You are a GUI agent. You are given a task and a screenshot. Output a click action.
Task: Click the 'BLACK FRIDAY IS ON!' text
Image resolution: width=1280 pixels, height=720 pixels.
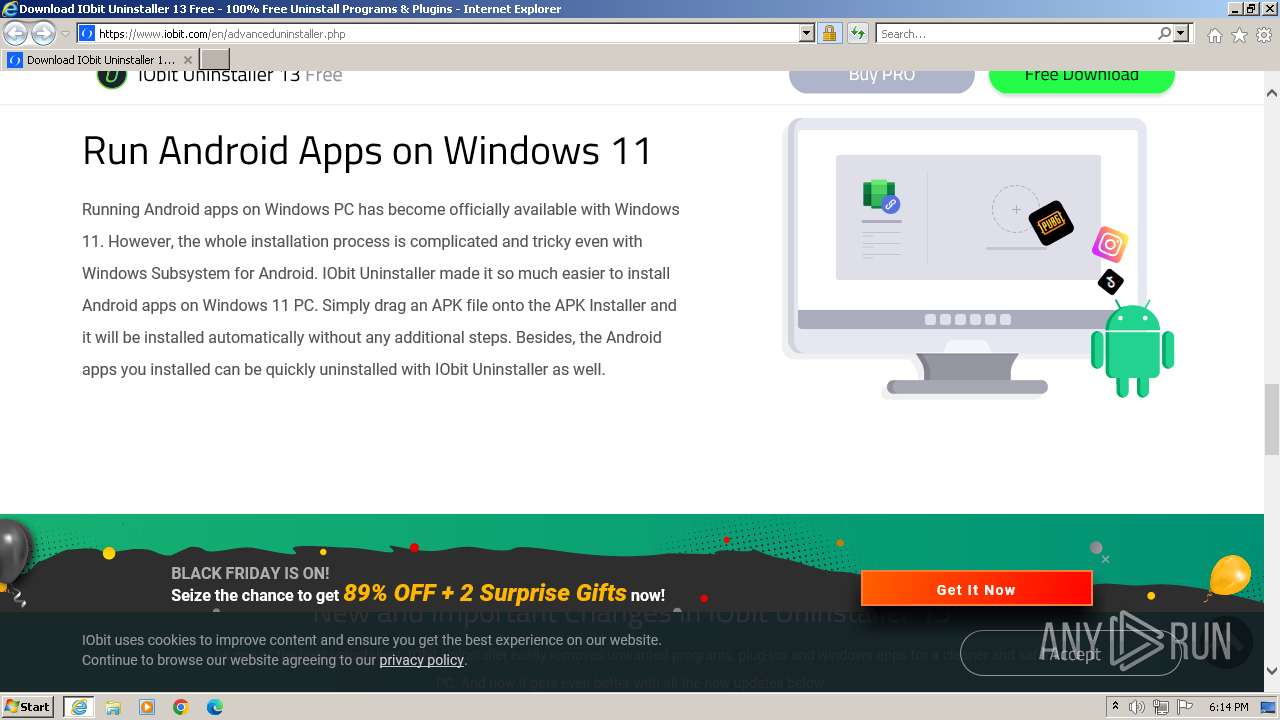[x=250, y=573]
